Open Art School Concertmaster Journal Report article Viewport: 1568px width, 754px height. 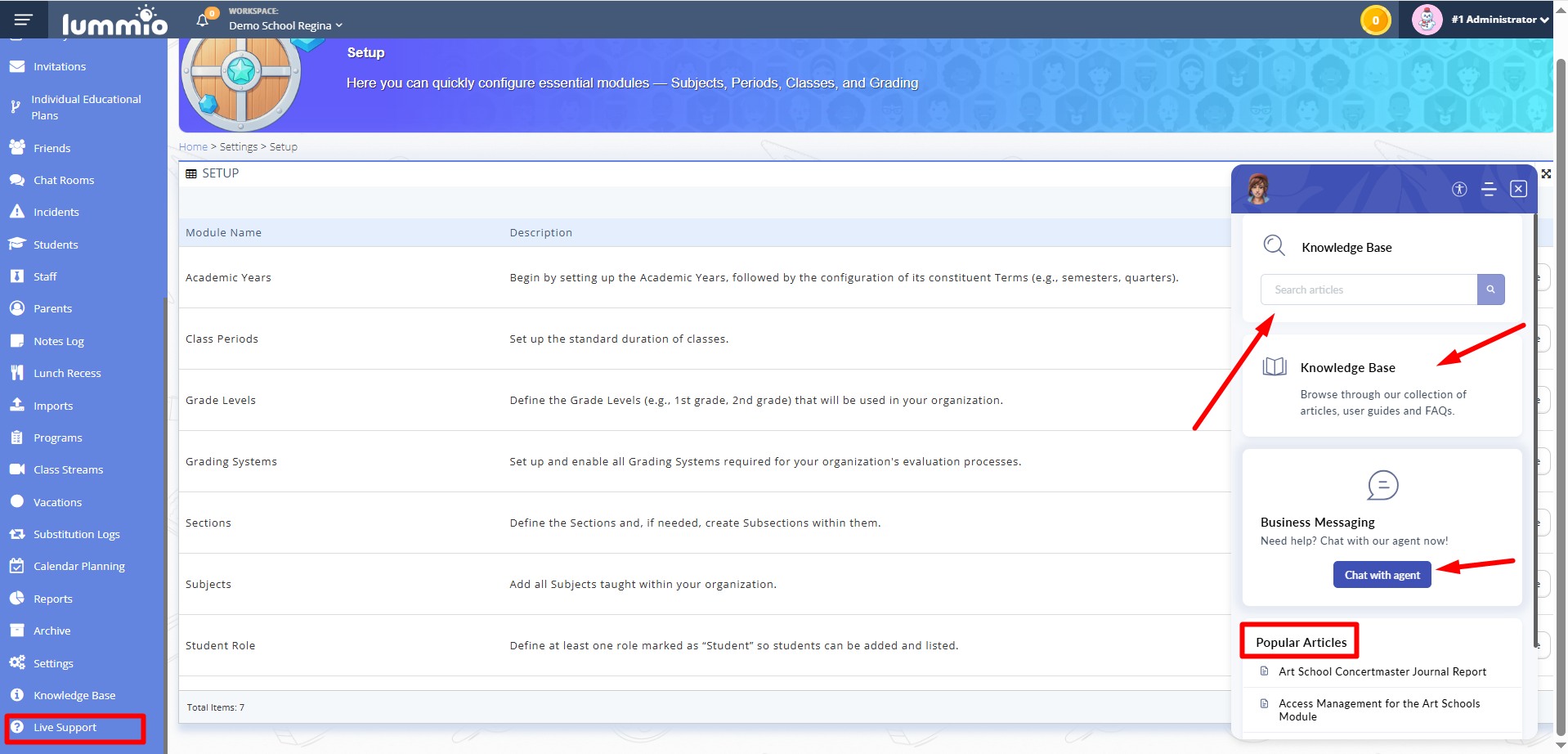1382,671
